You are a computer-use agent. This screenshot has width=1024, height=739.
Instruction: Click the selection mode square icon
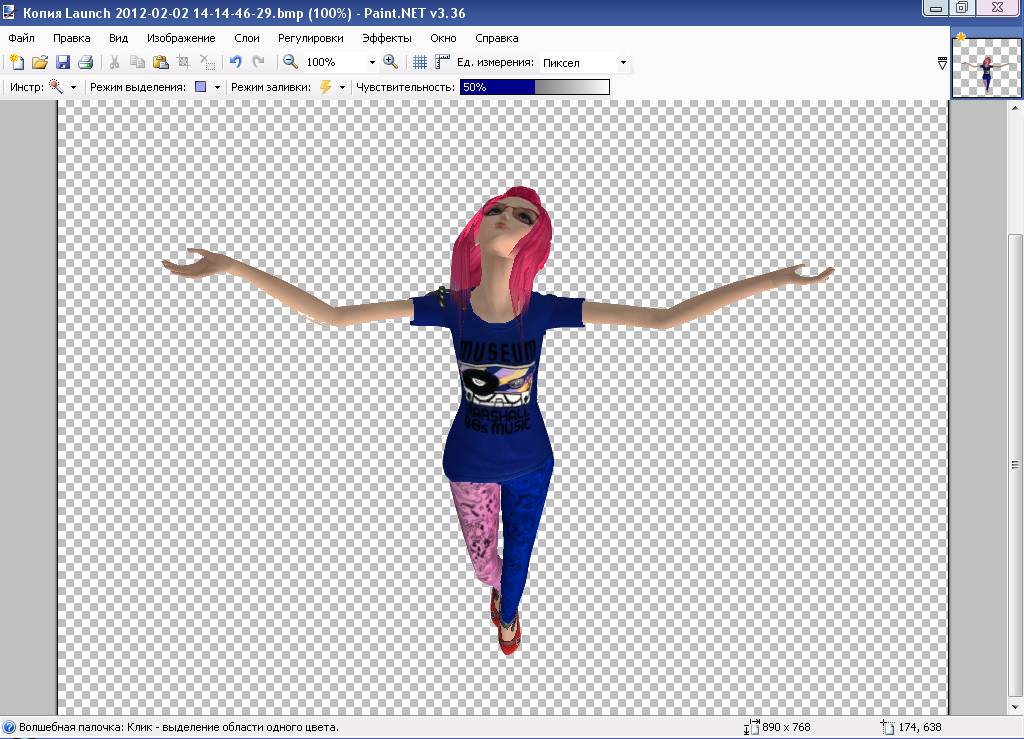(200, 87)
